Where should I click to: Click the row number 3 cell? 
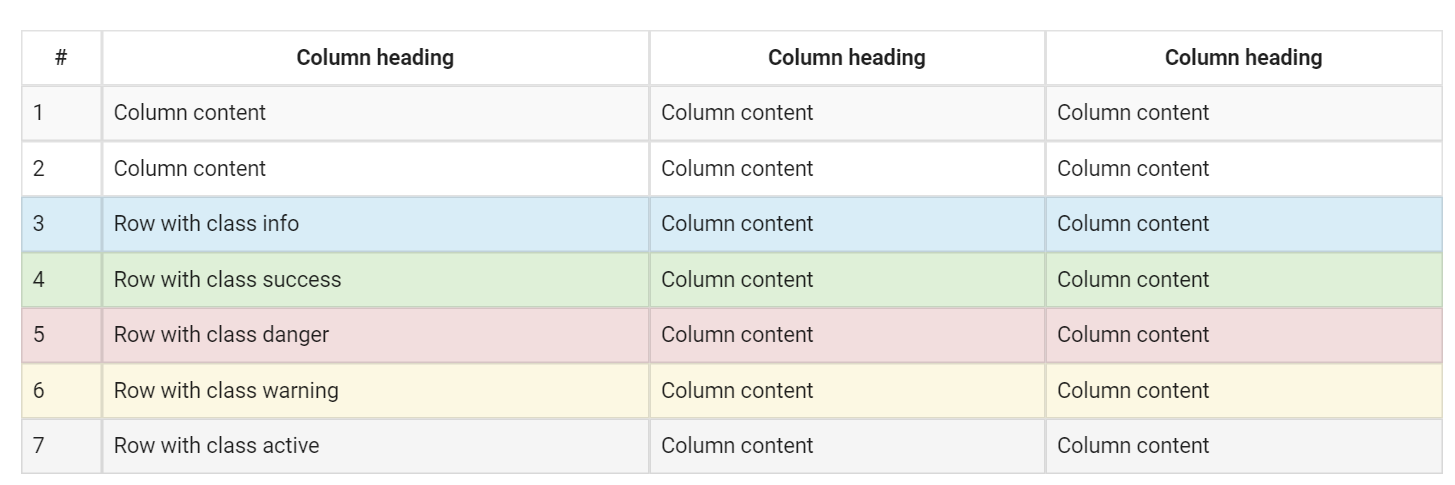(61, 224)
